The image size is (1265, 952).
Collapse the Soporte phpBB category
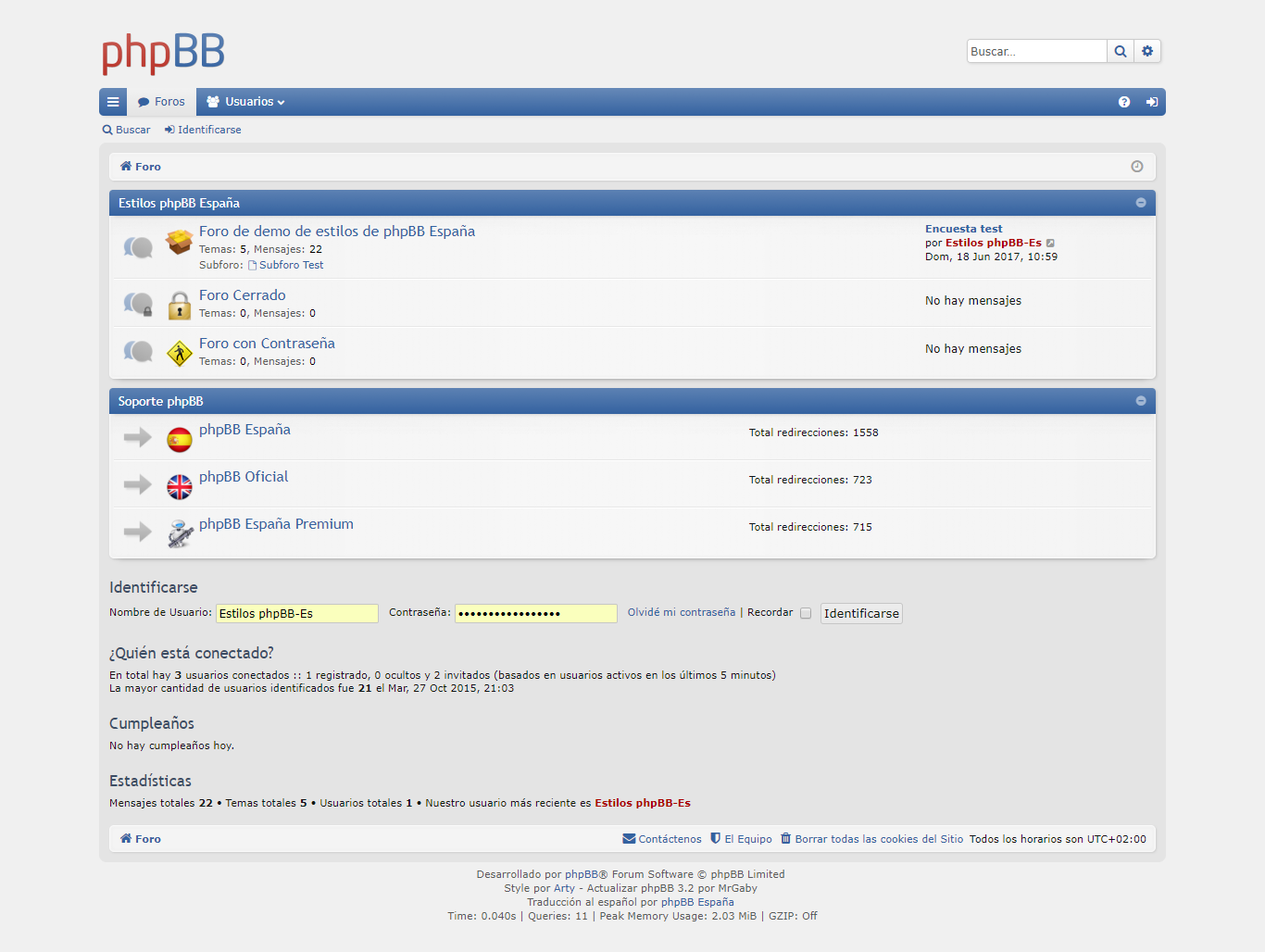pyautogui.click(x=1140, y=401)
